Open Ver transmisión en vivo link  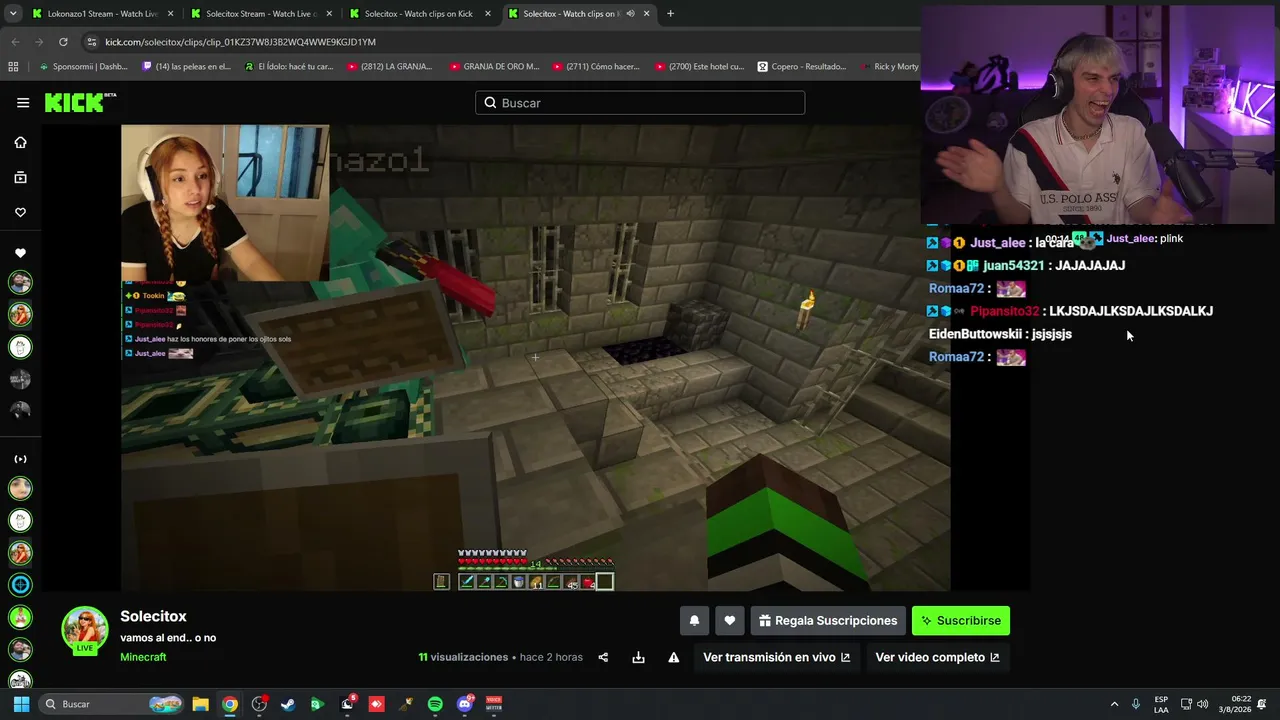tap(776, 657)
